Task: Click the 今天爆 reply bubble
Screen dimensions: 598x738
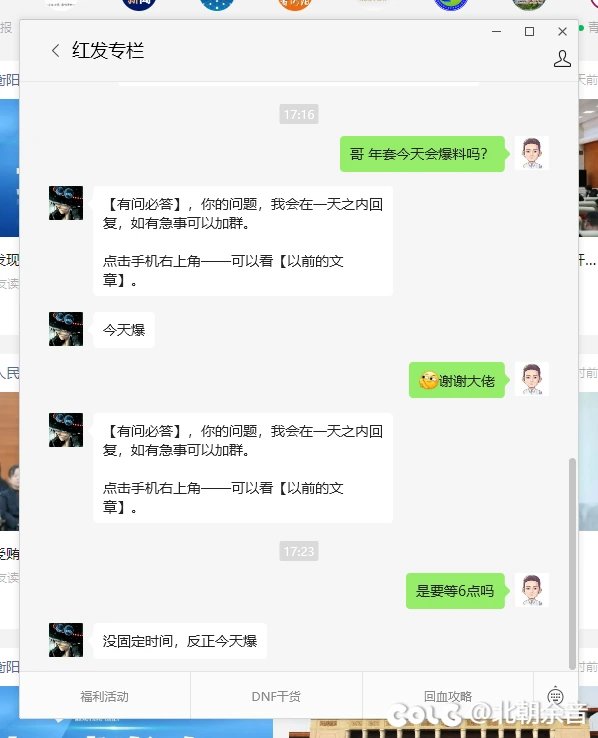Action: point(124,330)
